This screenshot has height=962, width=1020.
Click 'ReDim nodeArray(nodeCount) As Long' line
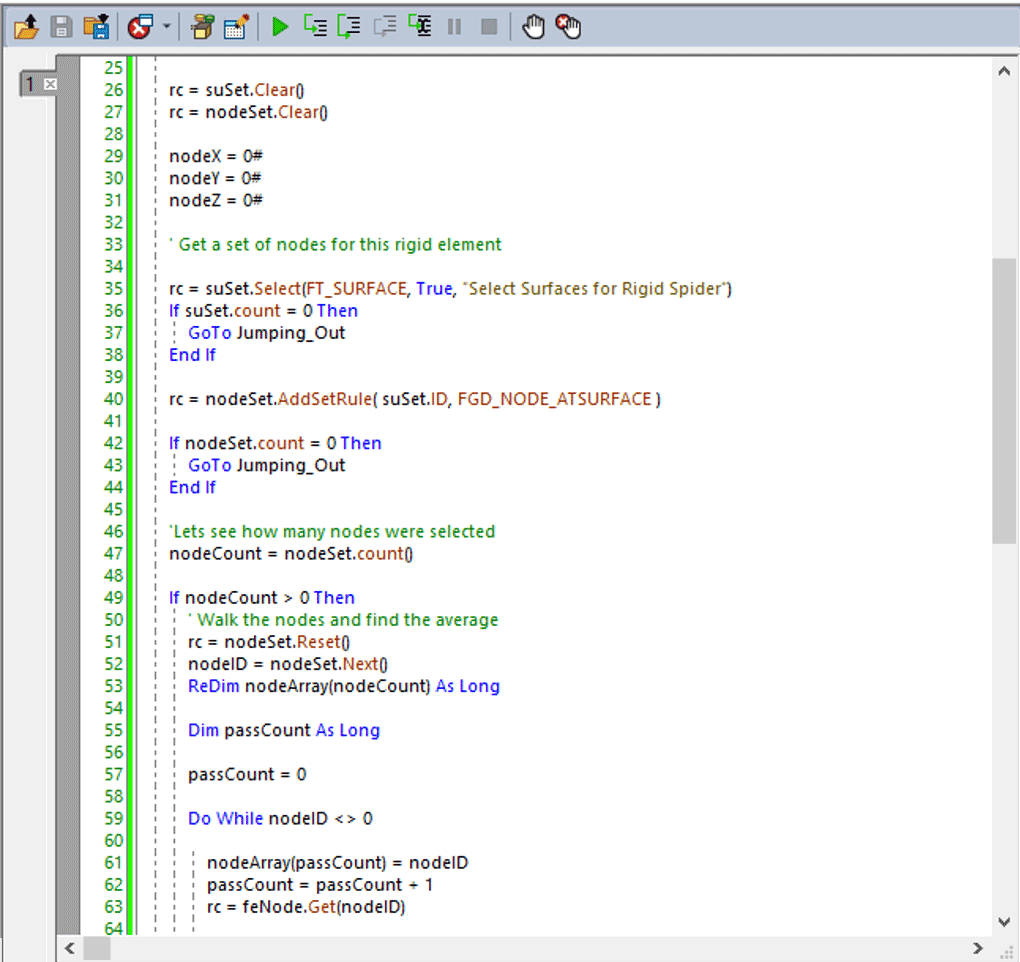tap(343, 686)
